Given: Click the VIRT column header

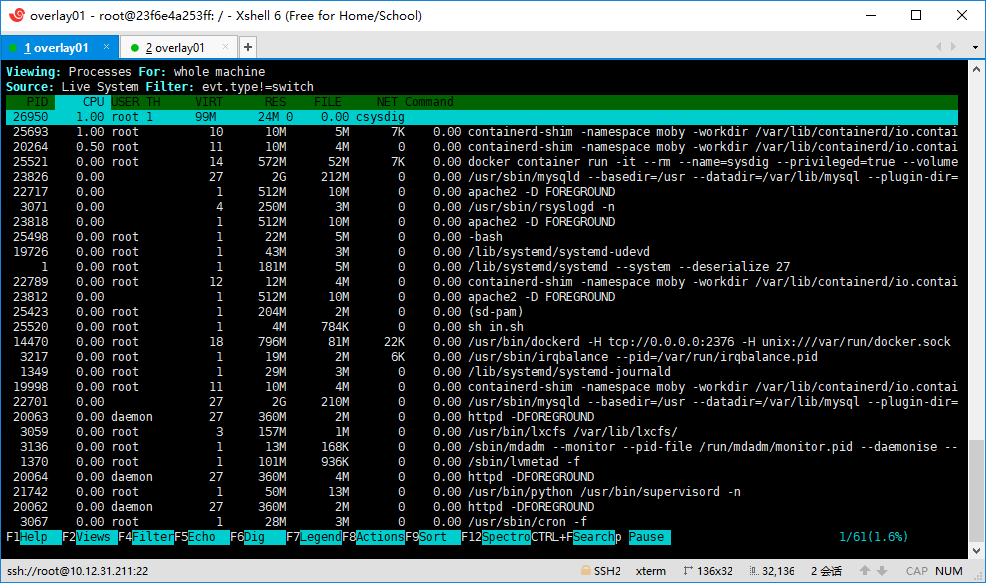Looking at the screenshot, I should pos(209,102).
